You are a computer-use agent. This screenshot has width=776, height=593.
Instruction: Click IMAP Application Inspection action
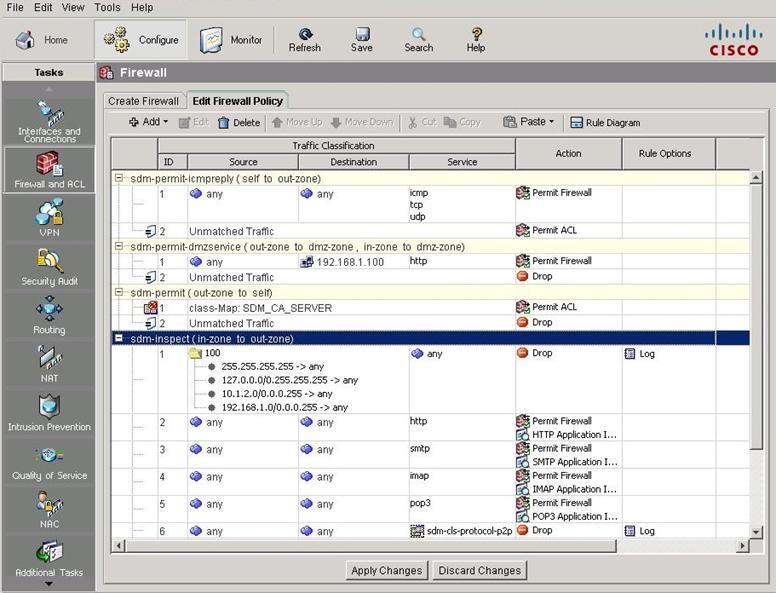pos(567,489)
